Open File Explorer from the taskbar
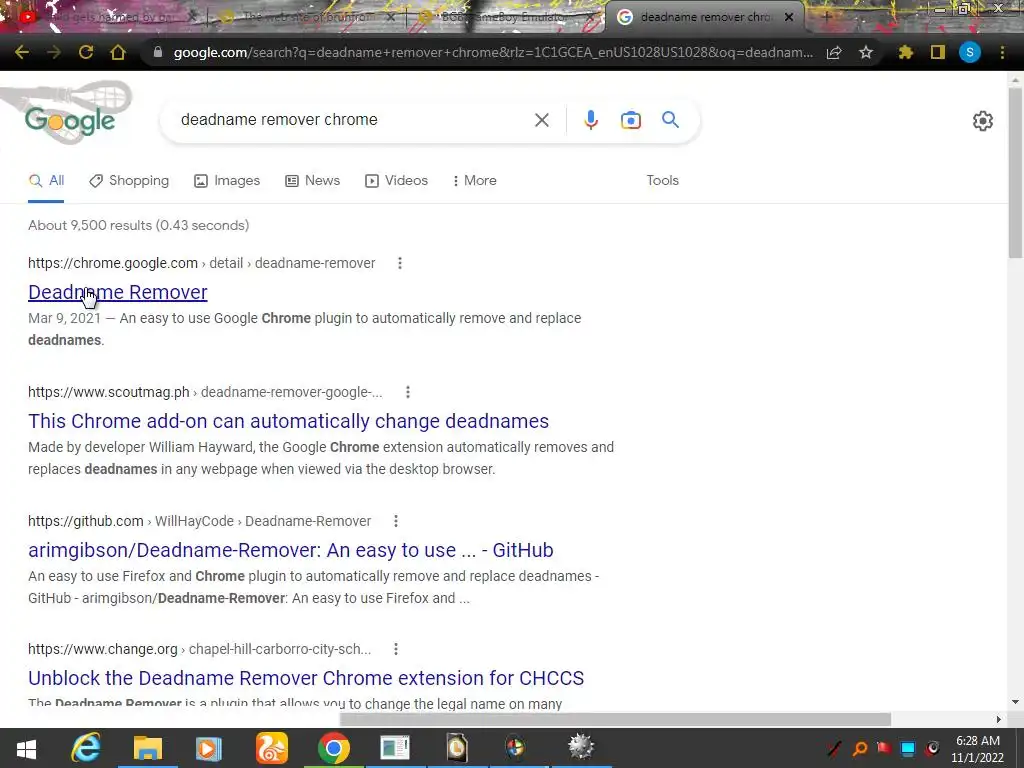The height and width of the screenshot is (768, 1024). pos(148,748)
